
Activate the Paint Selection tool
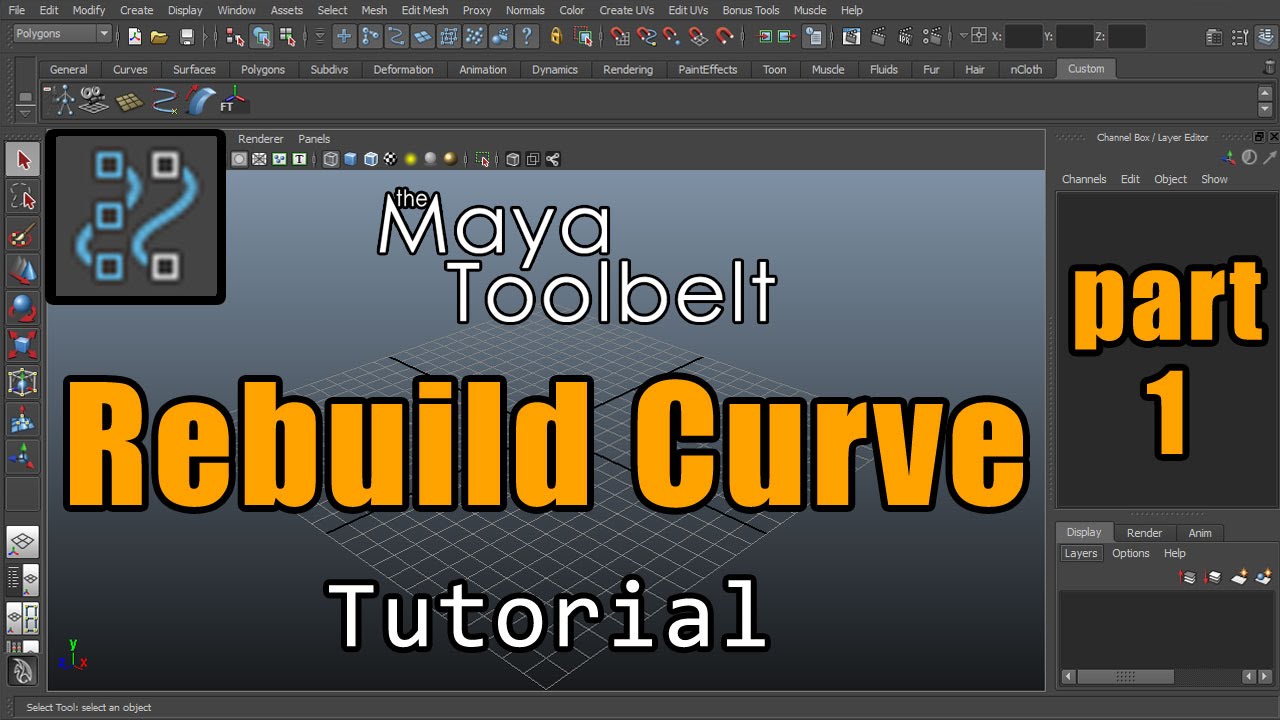pos(23,235)
